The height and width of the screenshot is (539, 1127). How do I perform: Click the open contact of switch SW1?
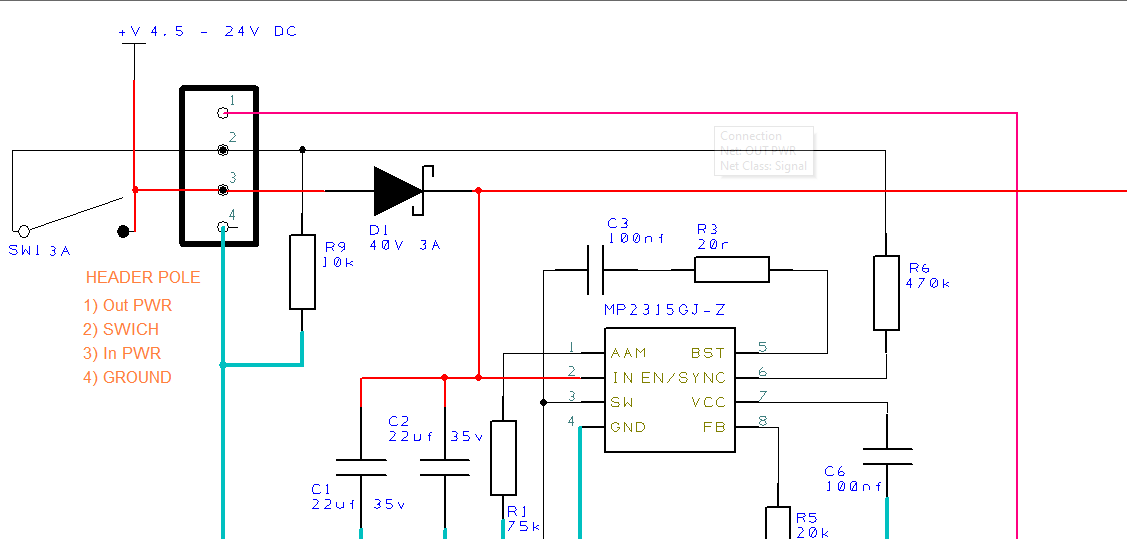[24, 231]
